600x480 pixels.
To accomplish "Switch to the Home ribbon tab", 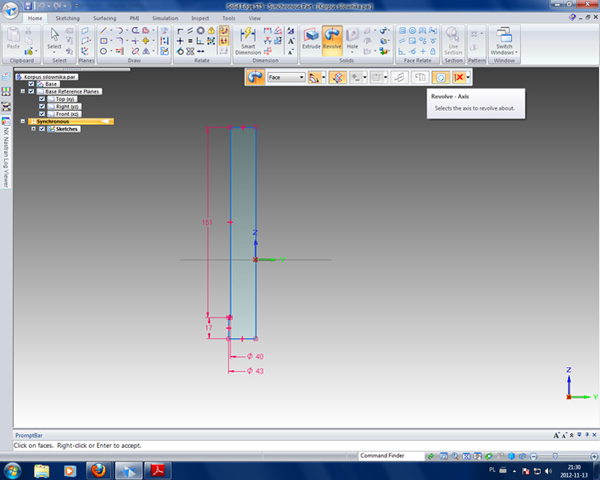I will [35, 18].
